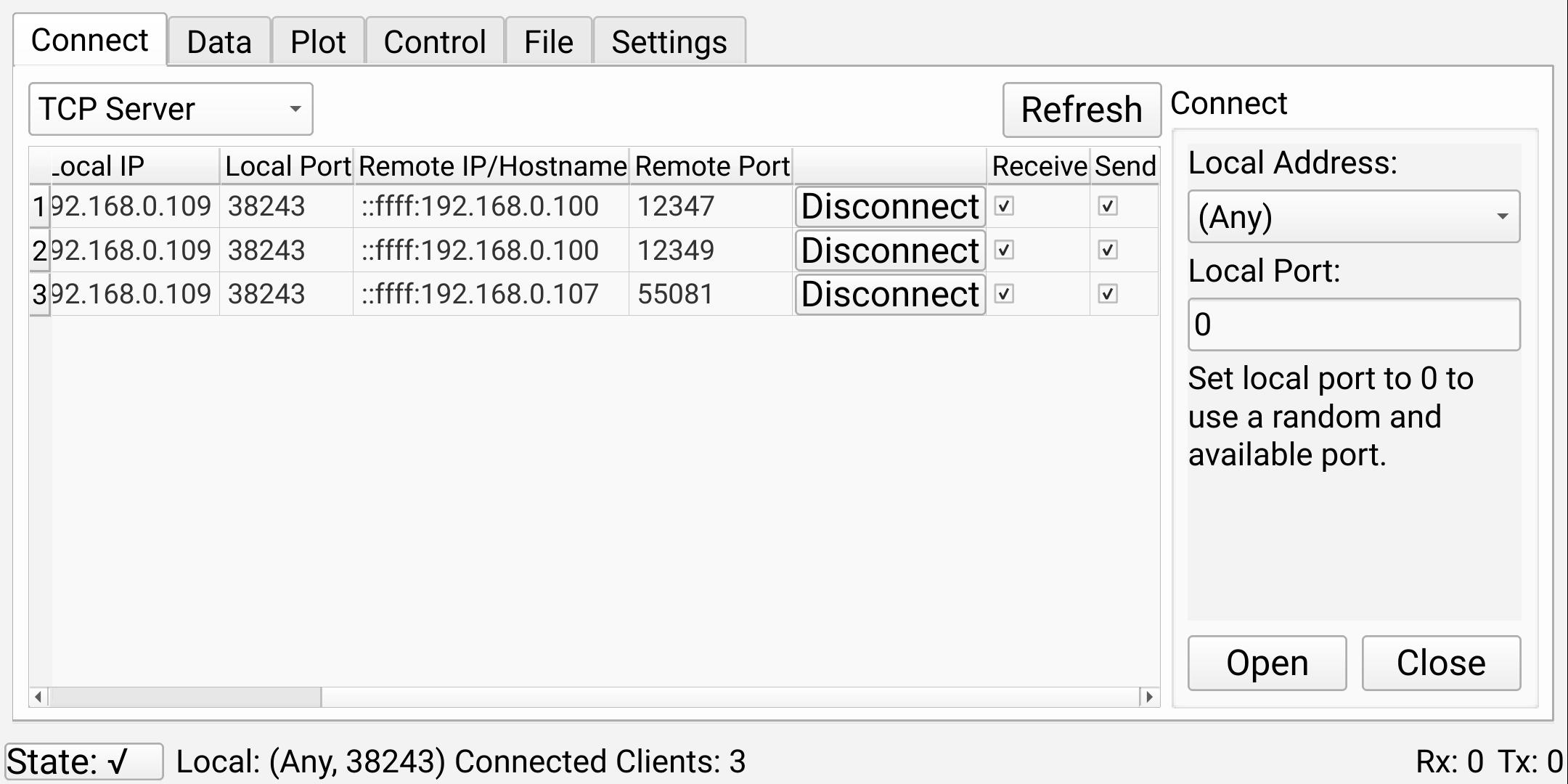Screen dimensions: 1568x784
Task: Click the Local Port input field
Action: click(1353, 324)
